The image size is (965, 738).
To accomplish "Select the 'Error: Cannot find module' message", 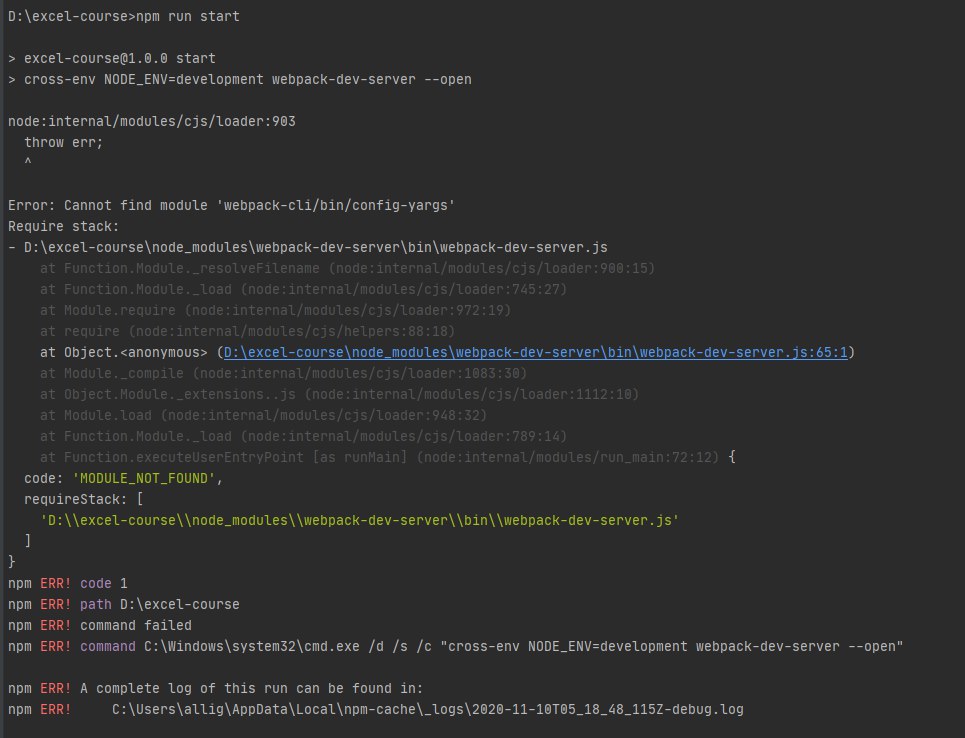I will click(231, 206).
